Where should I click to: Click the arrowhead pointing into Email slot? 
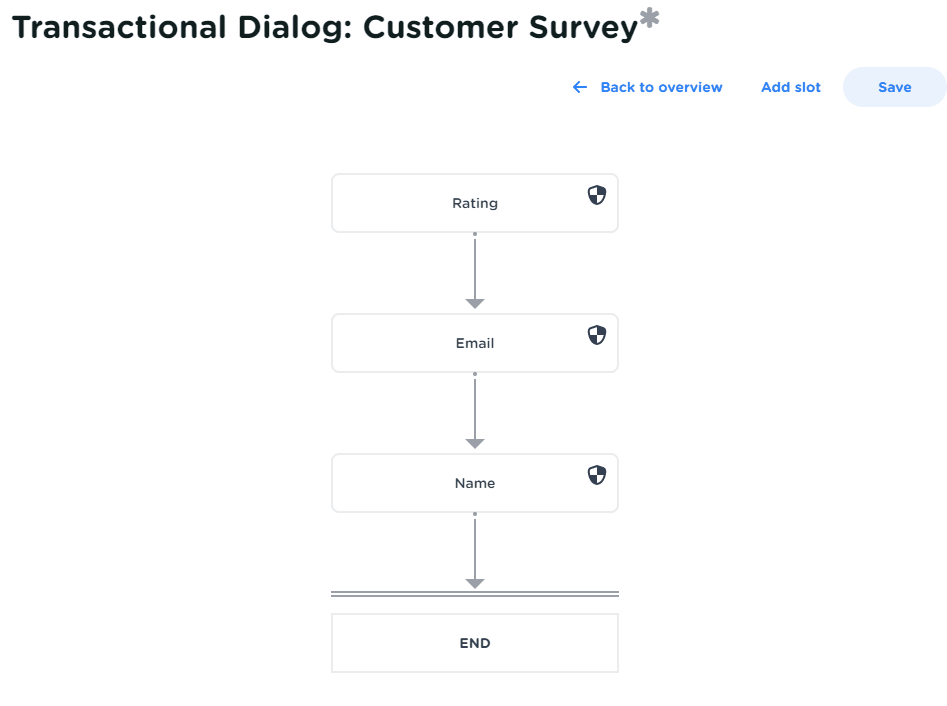point(475,303)
